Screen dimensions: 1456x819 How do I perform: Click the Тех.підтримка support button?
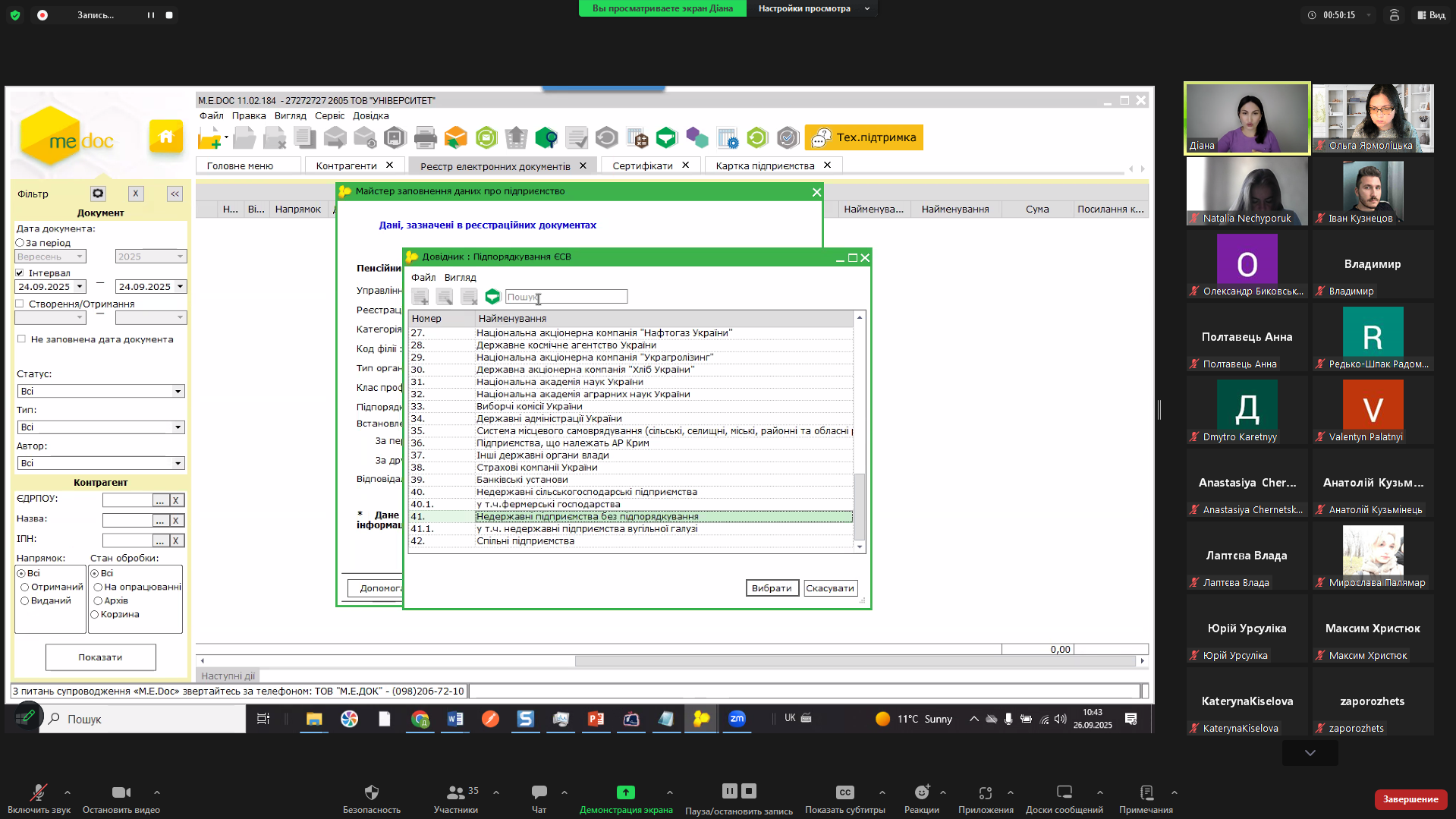(x=864, y=137)
